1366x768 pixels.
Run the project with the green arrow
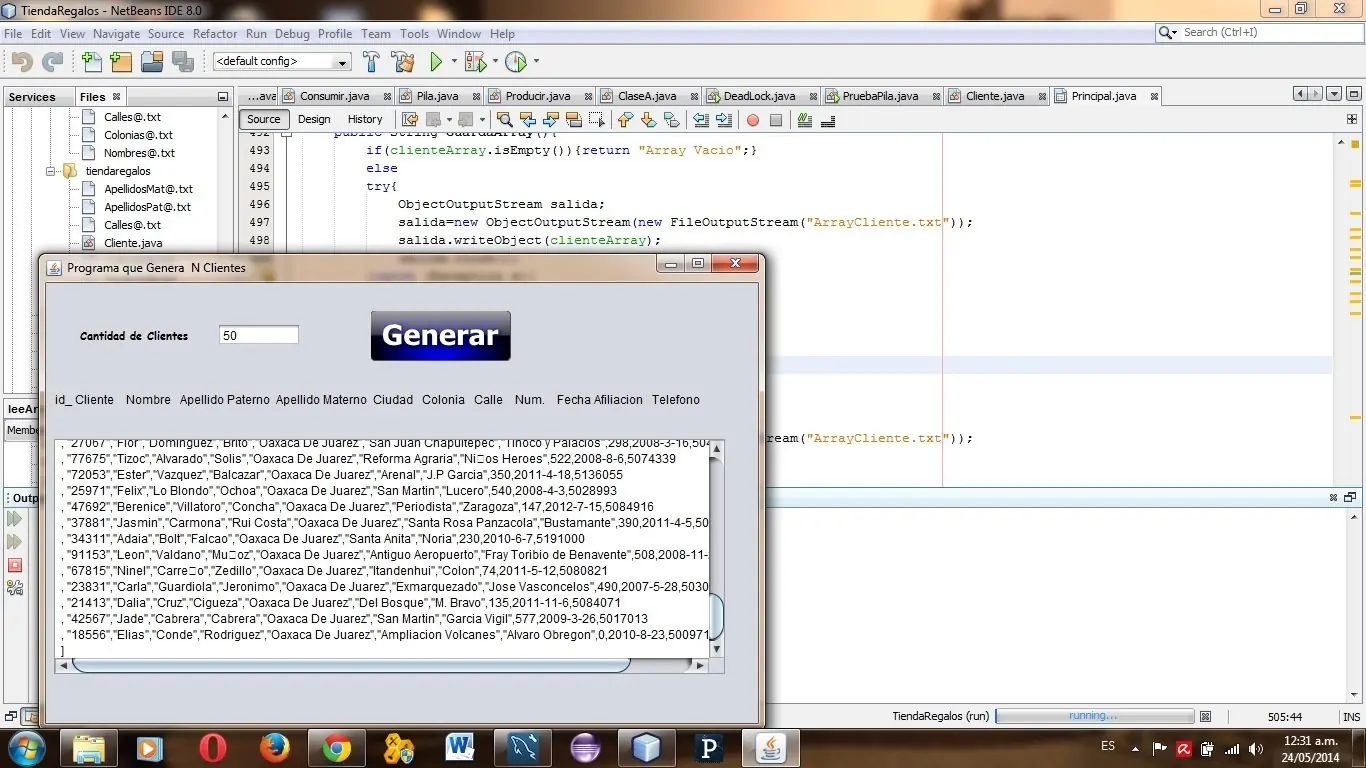(436, 62)
